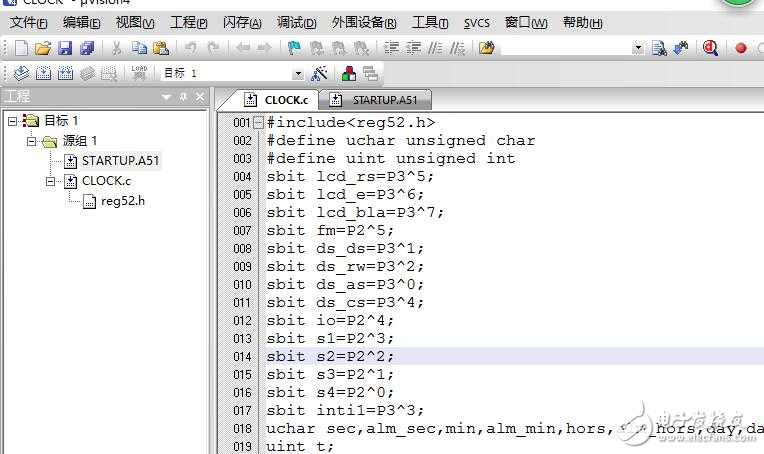Screen dimensions: 764x454
Task: Start debug session magnifier icon
Action: [x=710, y=48]
